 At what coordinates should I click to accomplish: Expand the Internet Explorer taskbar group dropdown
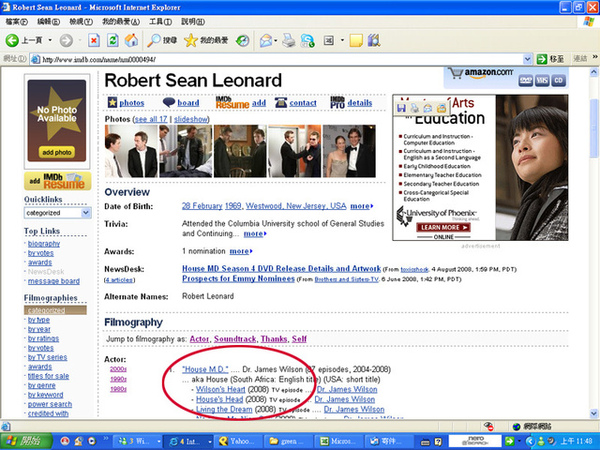[210, 442]
